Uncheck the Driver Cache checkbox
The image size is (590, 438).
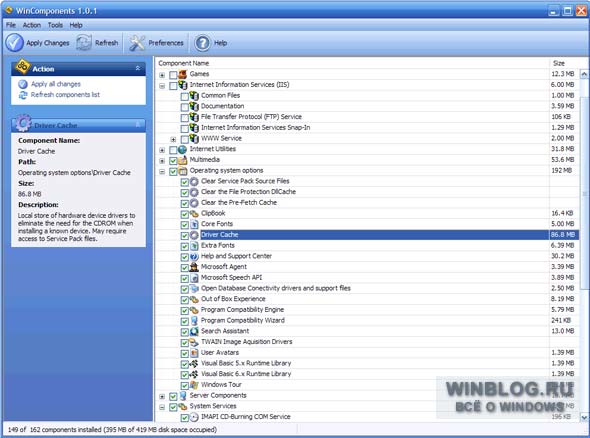click(x=184, y=236)
